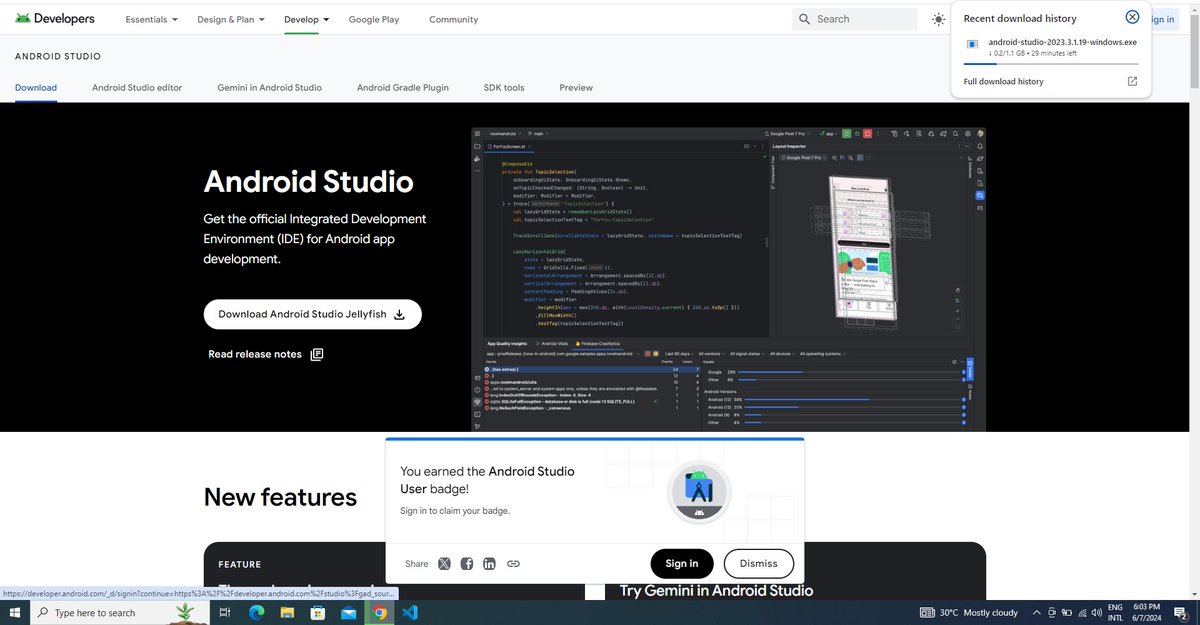The image size is (1200, 625).
Task: Click Download Android Studio Jellyfish button
Action: [x=313, y=314]
